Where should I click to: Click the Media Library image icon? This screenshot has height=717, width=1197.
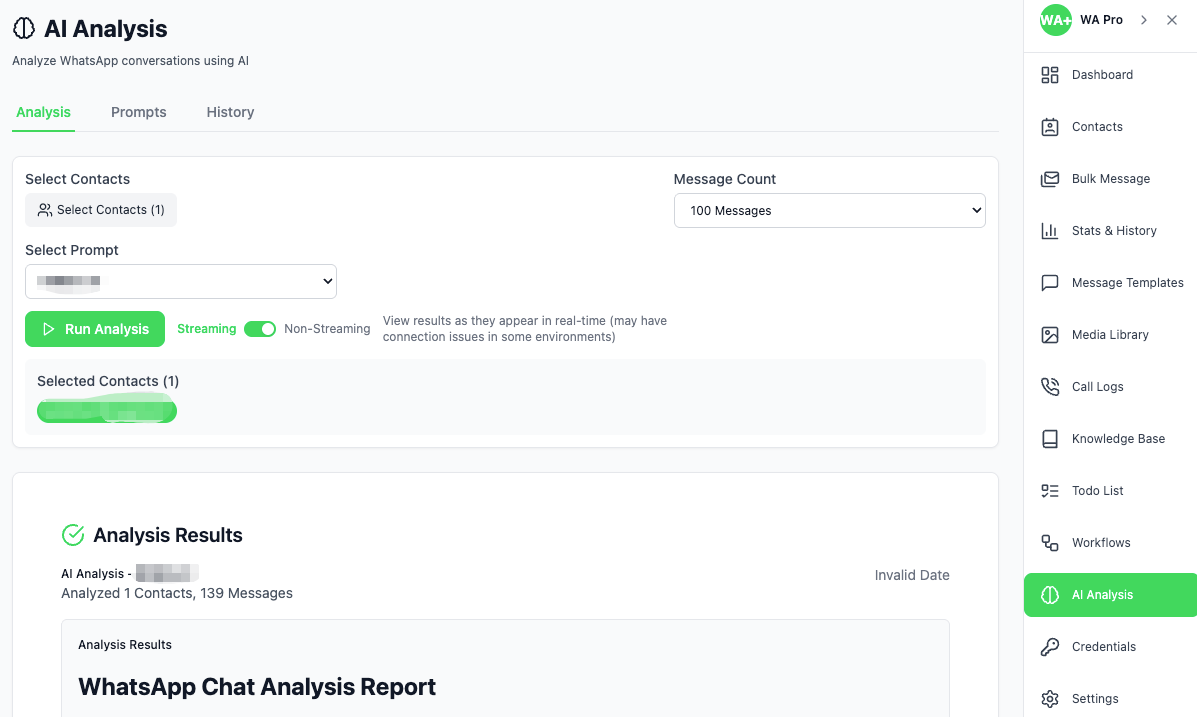click(x=1050, y=334)
